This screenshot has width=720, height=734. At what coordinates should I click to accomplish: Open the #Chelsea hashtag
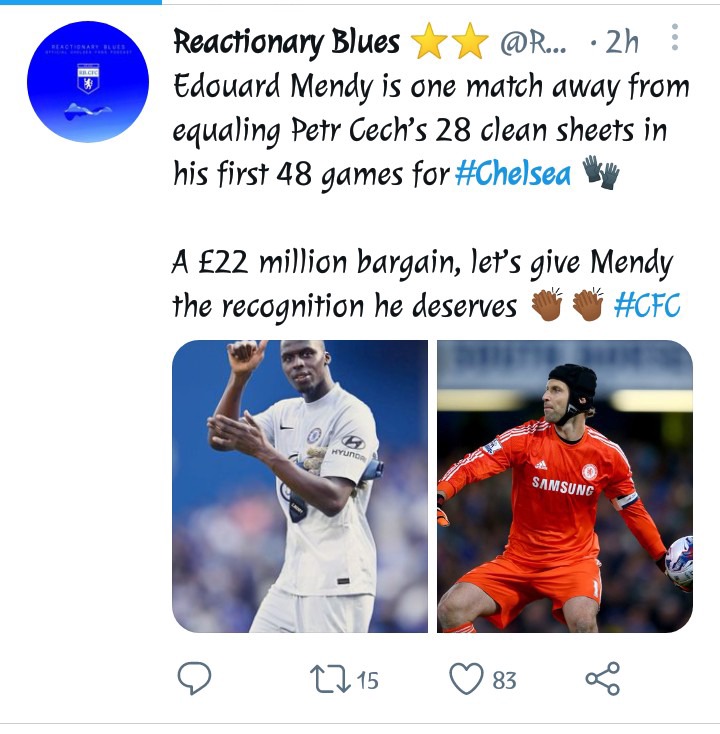click(513, 174)
